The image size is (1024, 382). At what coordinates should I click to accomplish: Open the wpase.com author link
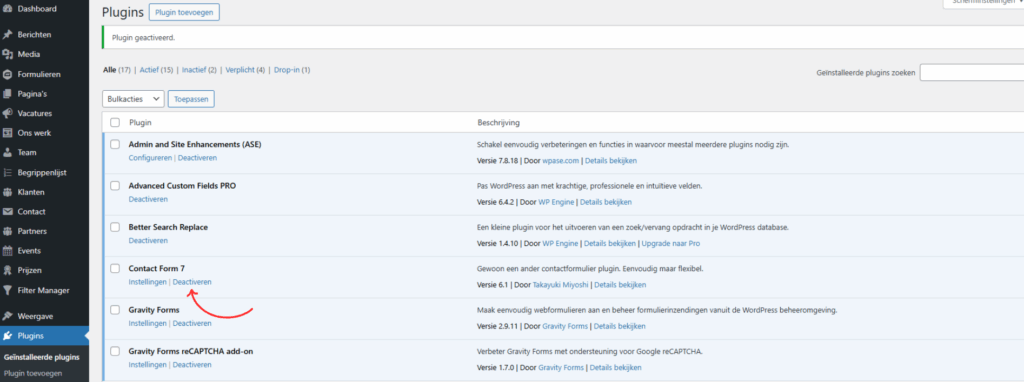pyautogui.click(x=560, y=161)
